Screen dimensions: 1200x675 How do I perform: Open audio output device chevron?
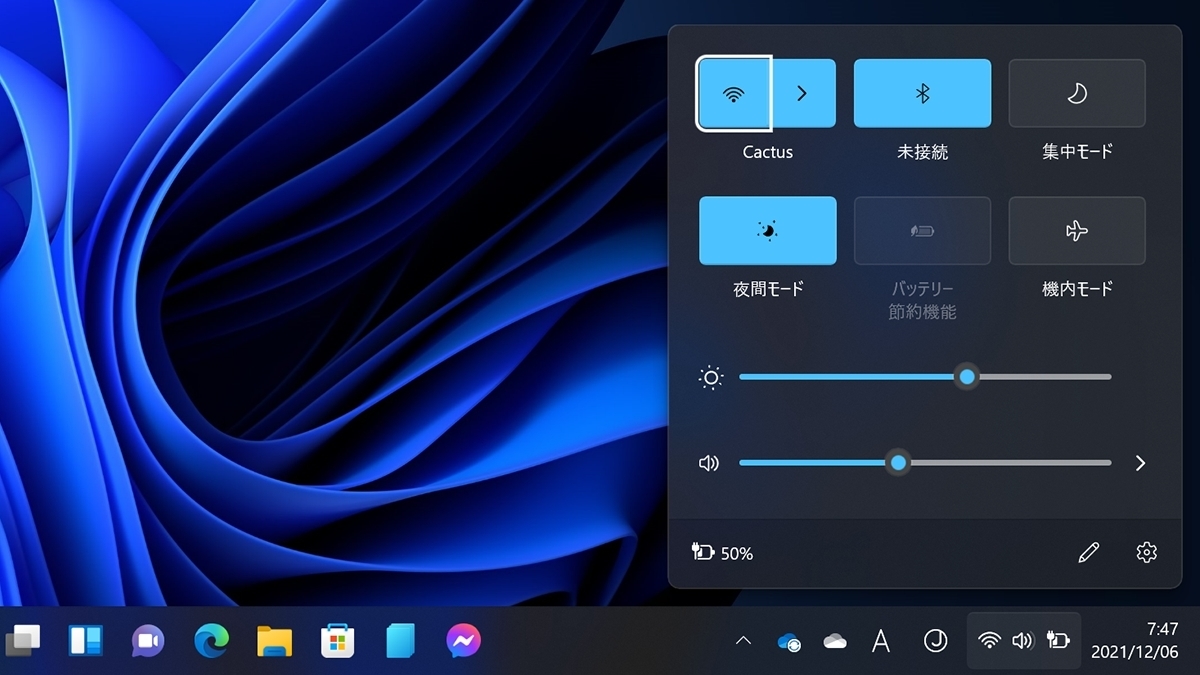(1140, 463)
